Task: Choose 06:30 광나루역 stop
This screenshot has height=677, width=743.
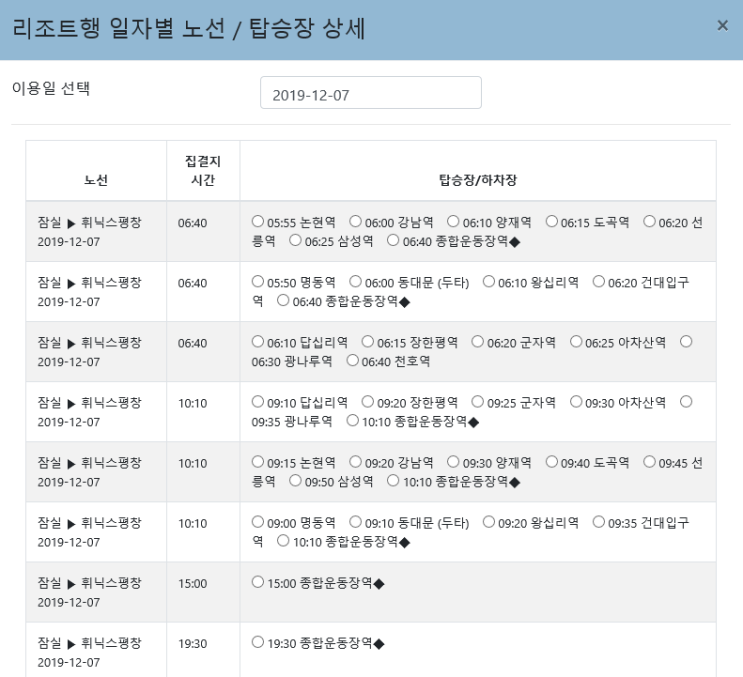Action: tap(686, 342)
